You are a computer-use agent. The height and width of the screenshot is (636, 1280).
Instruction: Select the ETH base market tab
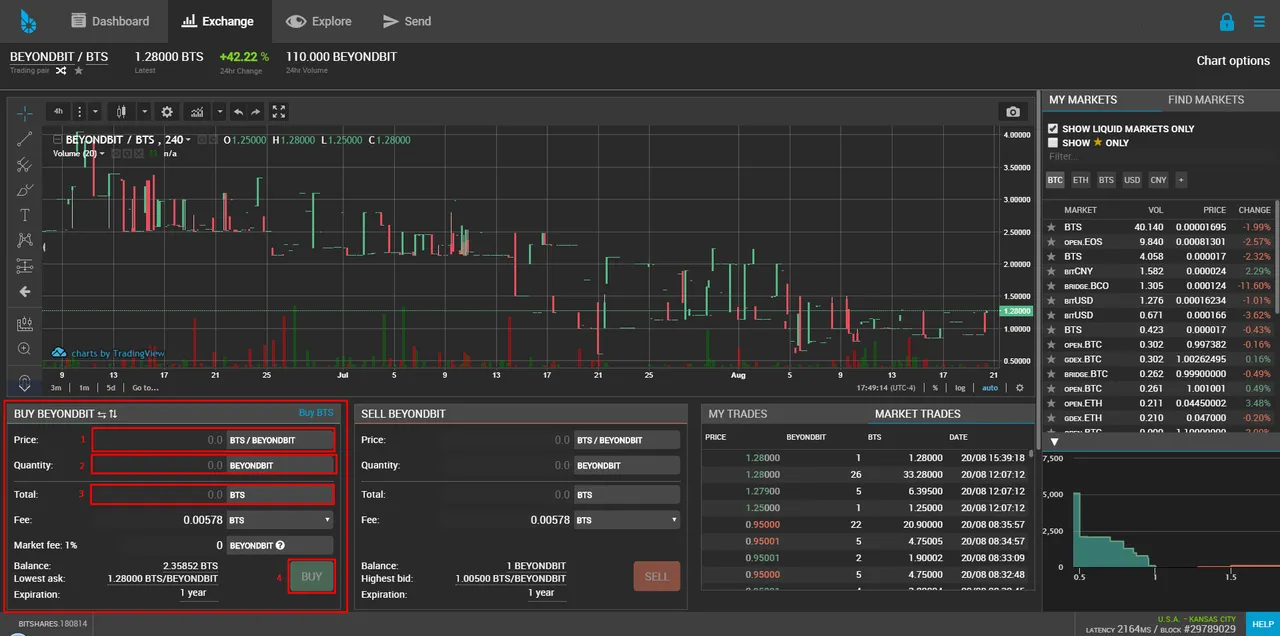(x=1081, y=181)
